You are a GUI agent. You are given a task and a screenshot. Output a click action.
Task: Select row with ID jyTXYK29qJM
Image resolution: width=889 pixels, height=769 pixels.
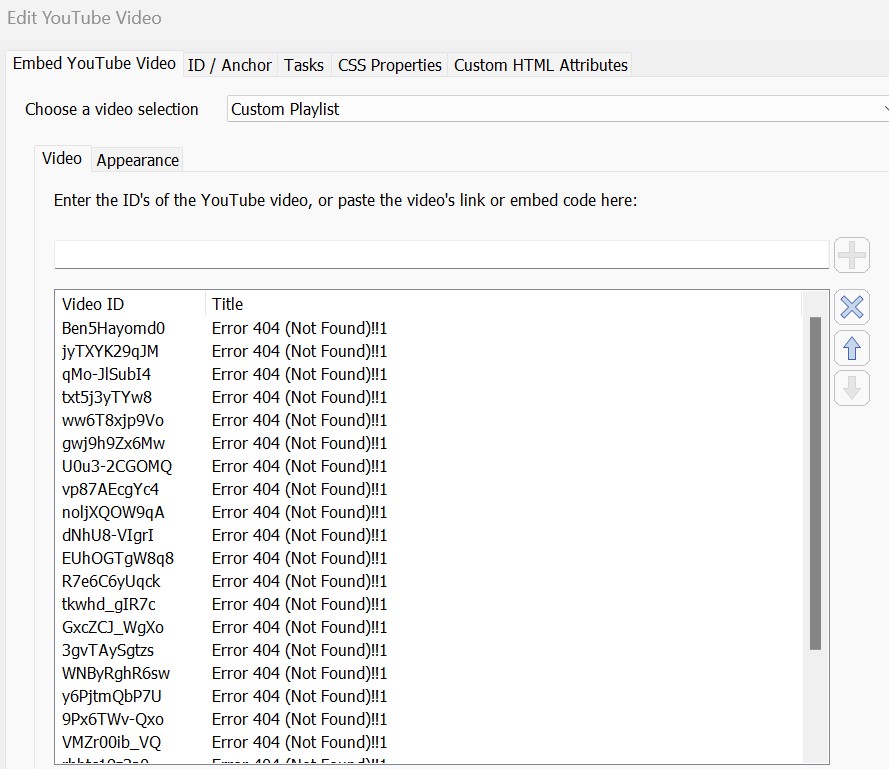(x=429, y=352)
